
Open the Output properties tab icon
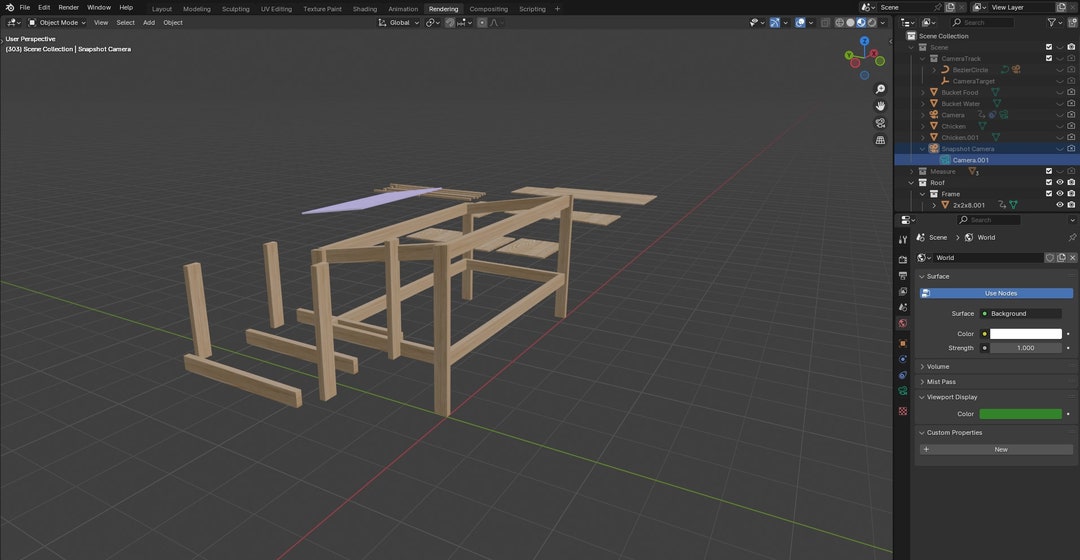(x=903, y=276)
